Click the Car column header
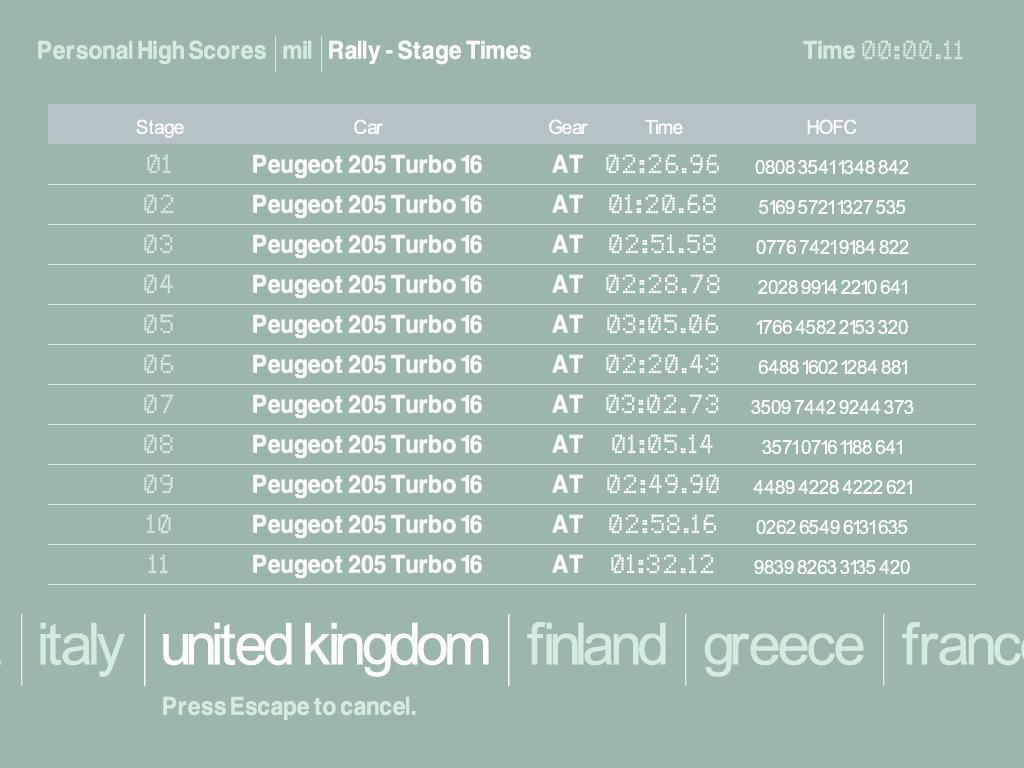Screen dimensions: 1024x768 [367, 127]
